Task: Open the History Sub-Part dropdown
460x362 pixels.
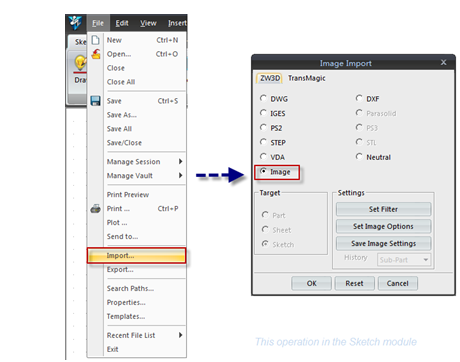Action: (404, 260)
